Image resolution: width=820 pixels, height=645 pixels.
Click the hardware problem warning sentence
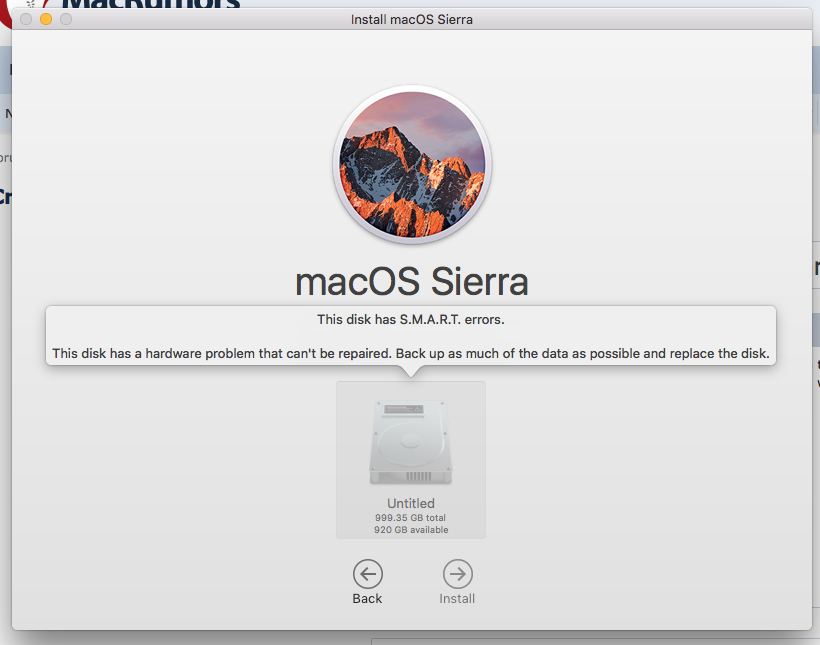pos(411,354)
